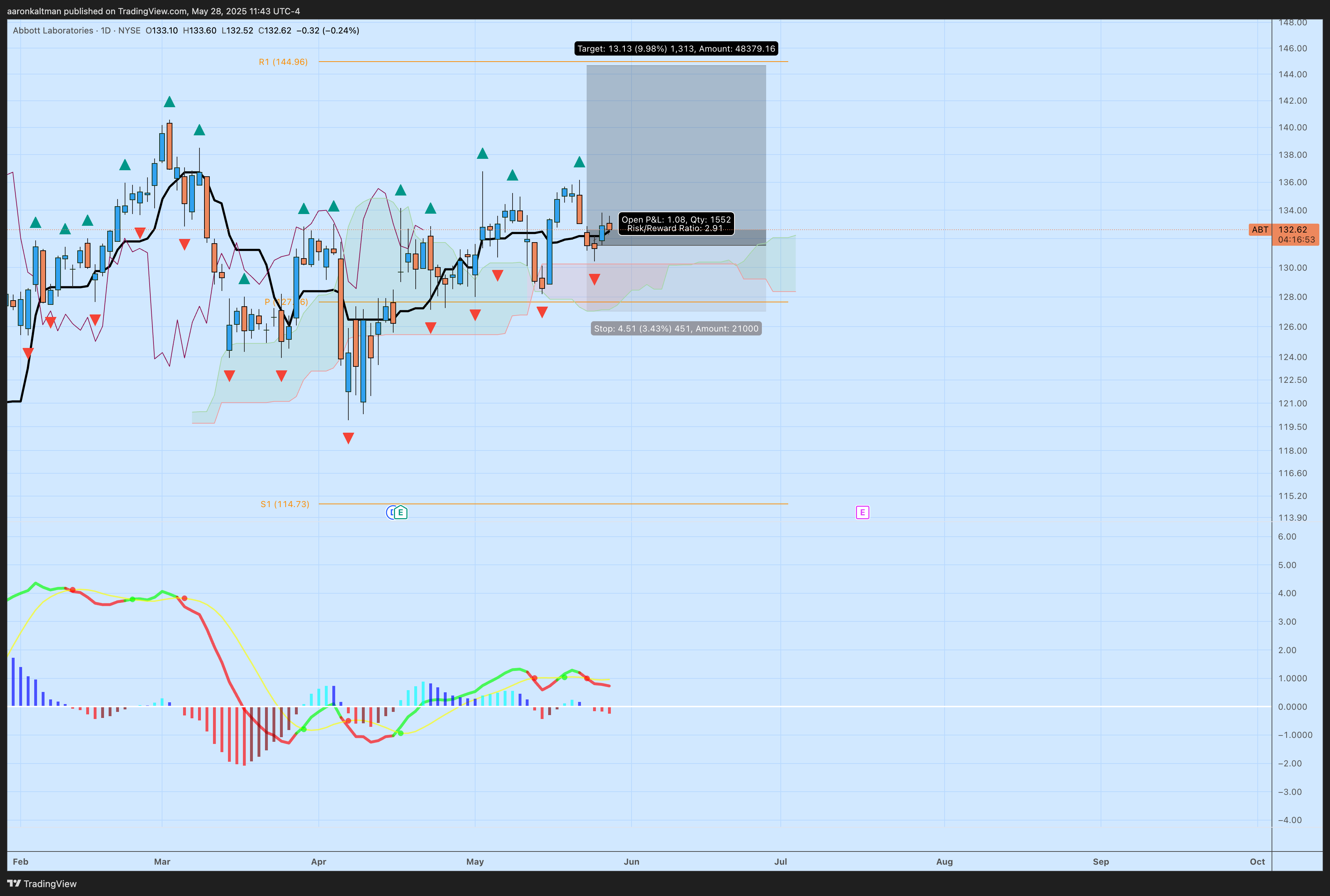Click the 113.90 price axis label
This screenshot has width=1330, height=896.
(x=1293, y=518)
